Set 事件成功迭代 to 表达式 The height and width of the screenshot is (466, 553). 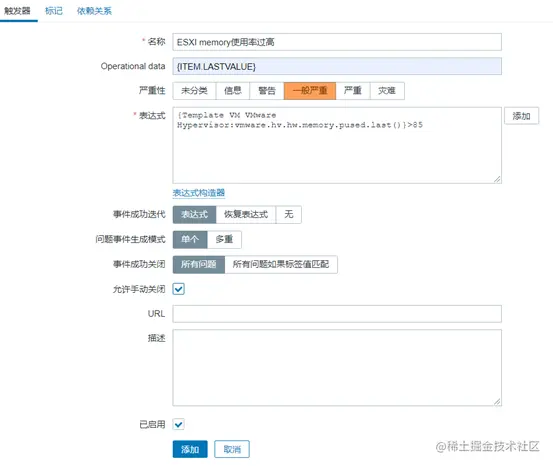[194, 214]
